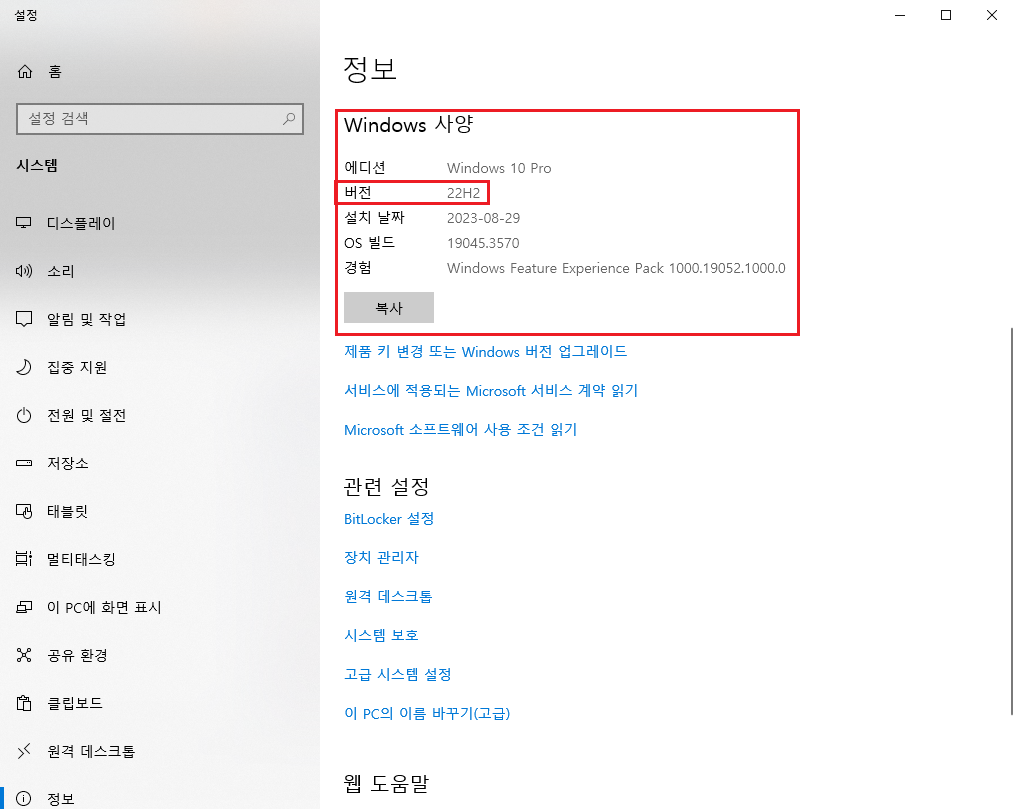
Task: Select the 디스플레이 monitor icon
Action: pyautogui.click(x=24, y=223)
